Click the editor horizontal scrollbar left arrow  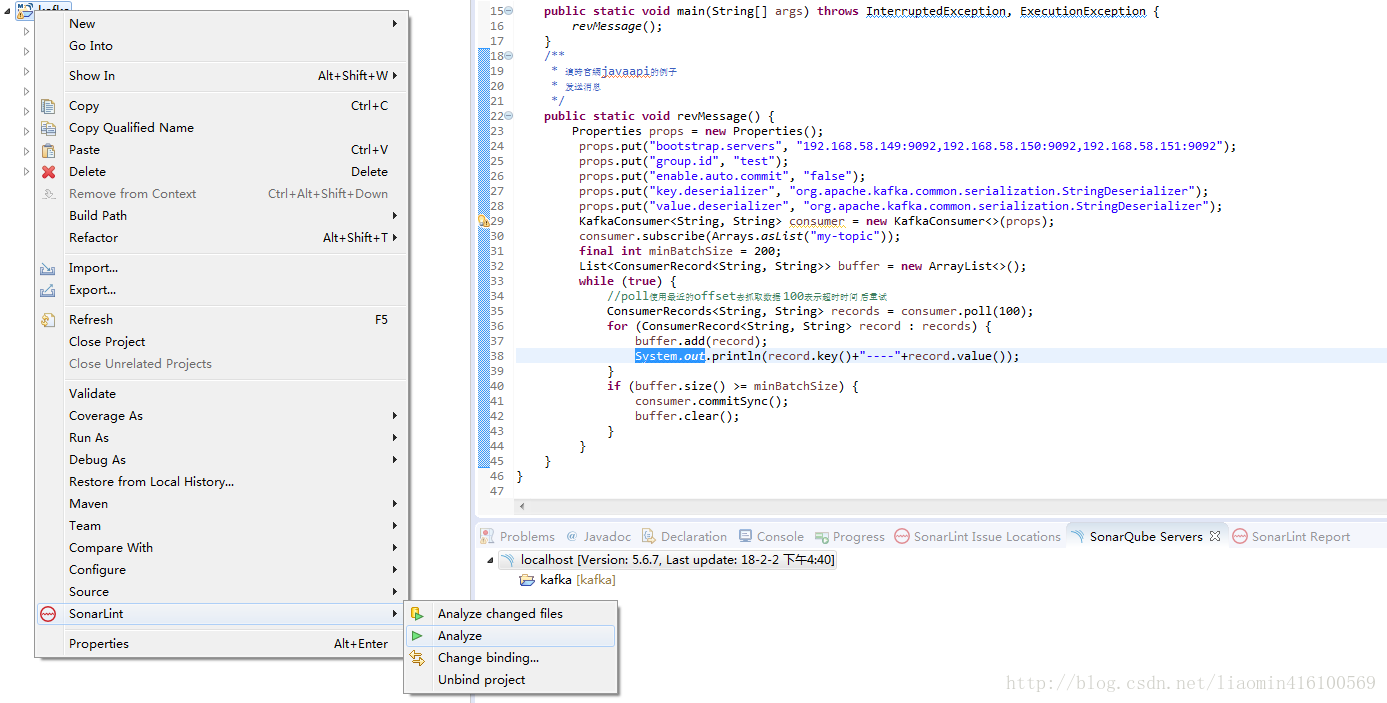(523, 507)
